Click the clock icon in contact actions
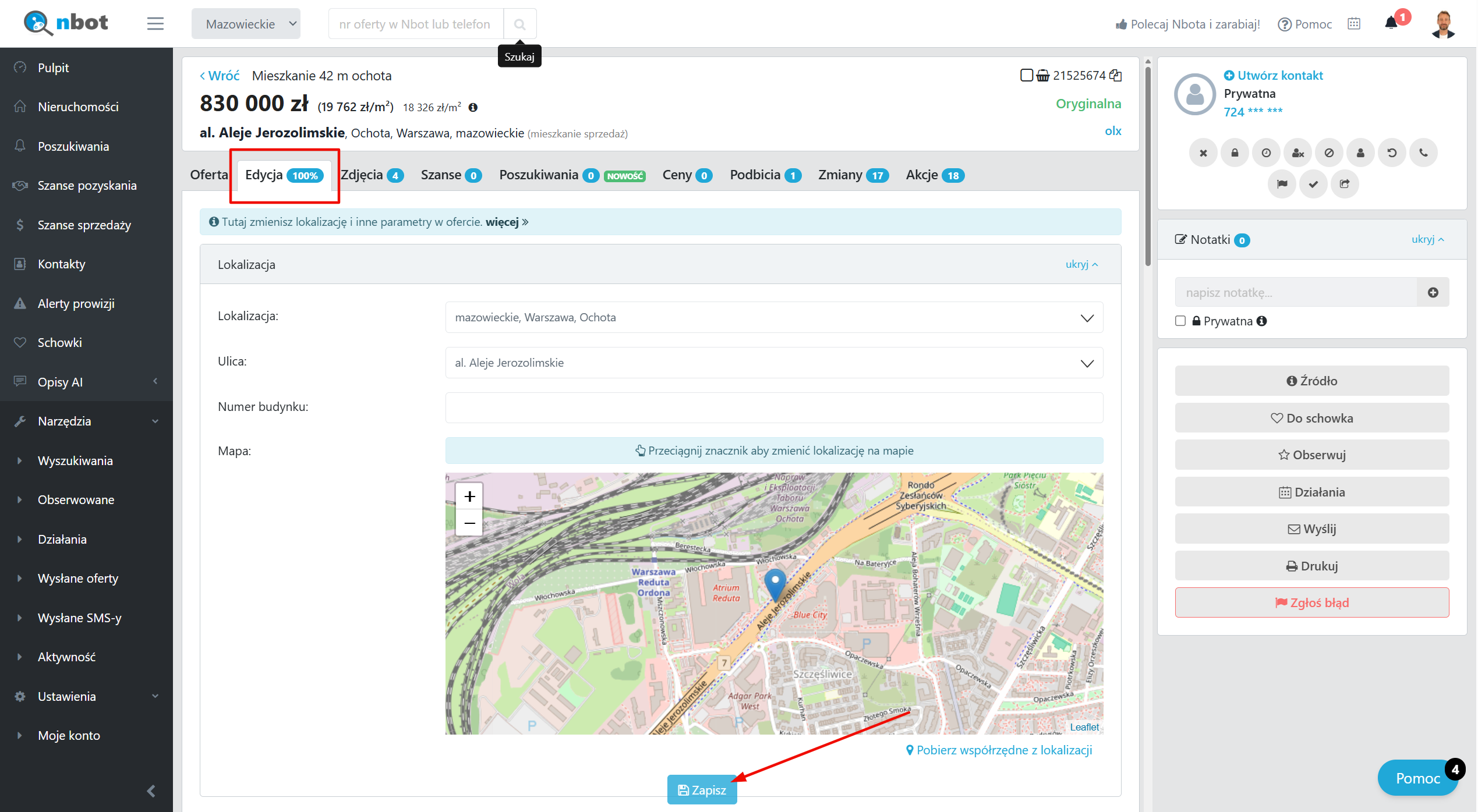Image resolution: width=1478 pixels, height=812 pixels. click(x=1266, y=153)
